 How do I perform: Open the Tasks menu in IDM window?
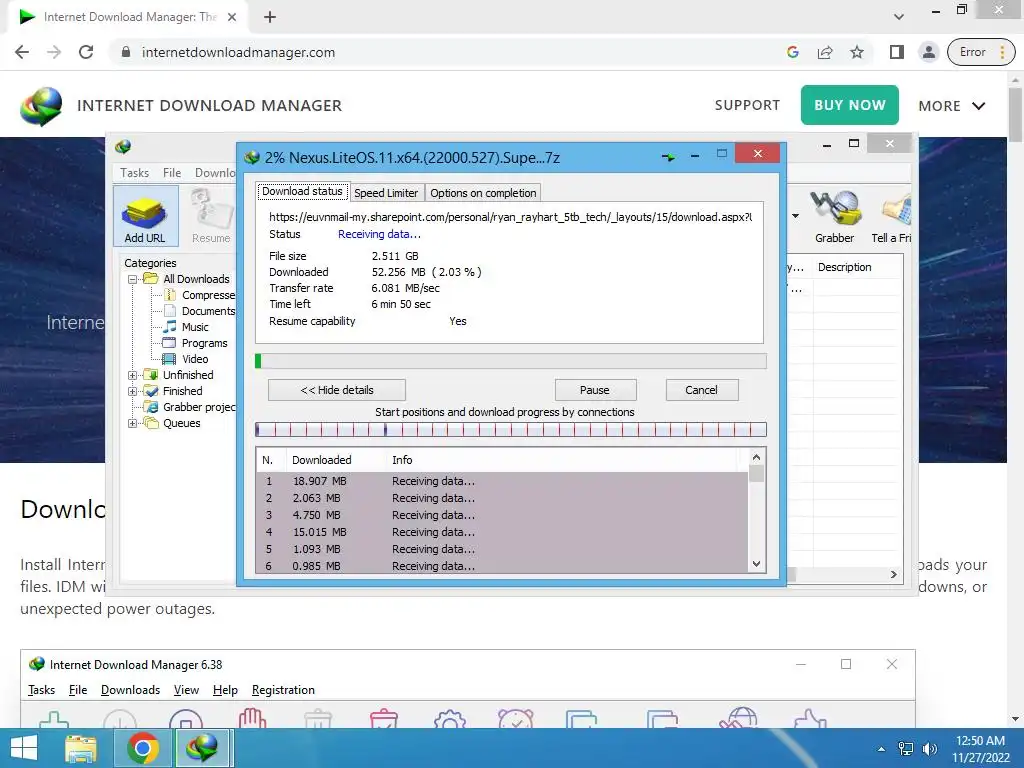point(135,172)
